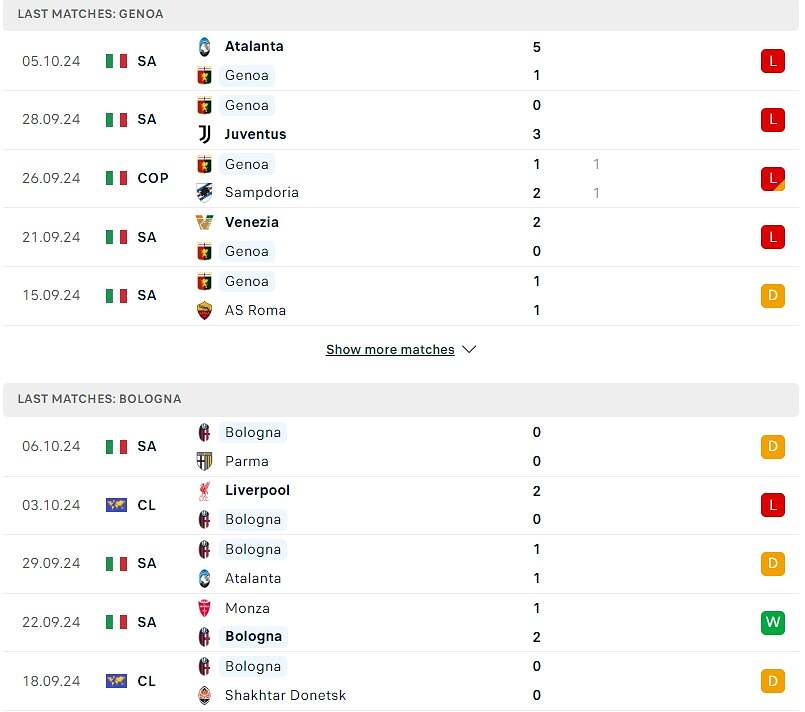
Task: Click the green W result badge
Action: pyautogui.click(x=772, y=622)
